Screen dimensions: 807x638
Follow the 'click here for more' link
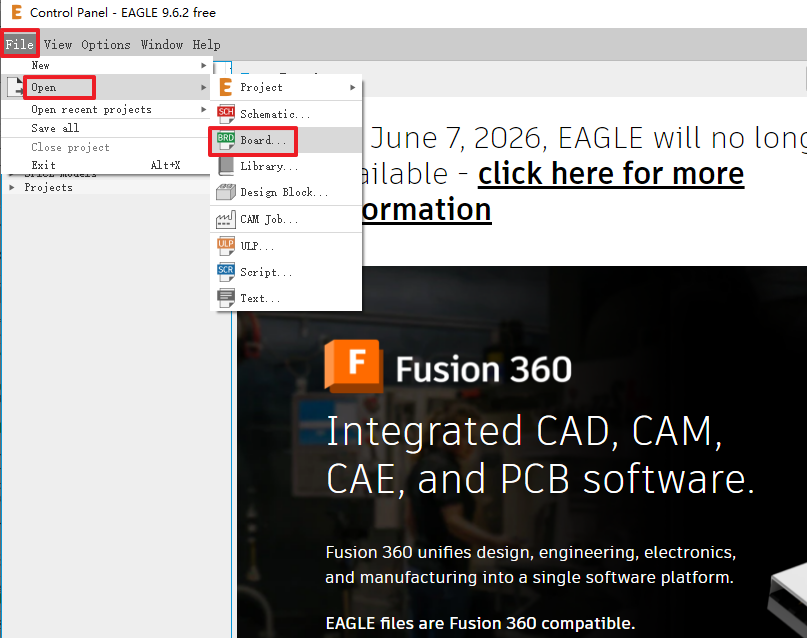coord(611,173)
